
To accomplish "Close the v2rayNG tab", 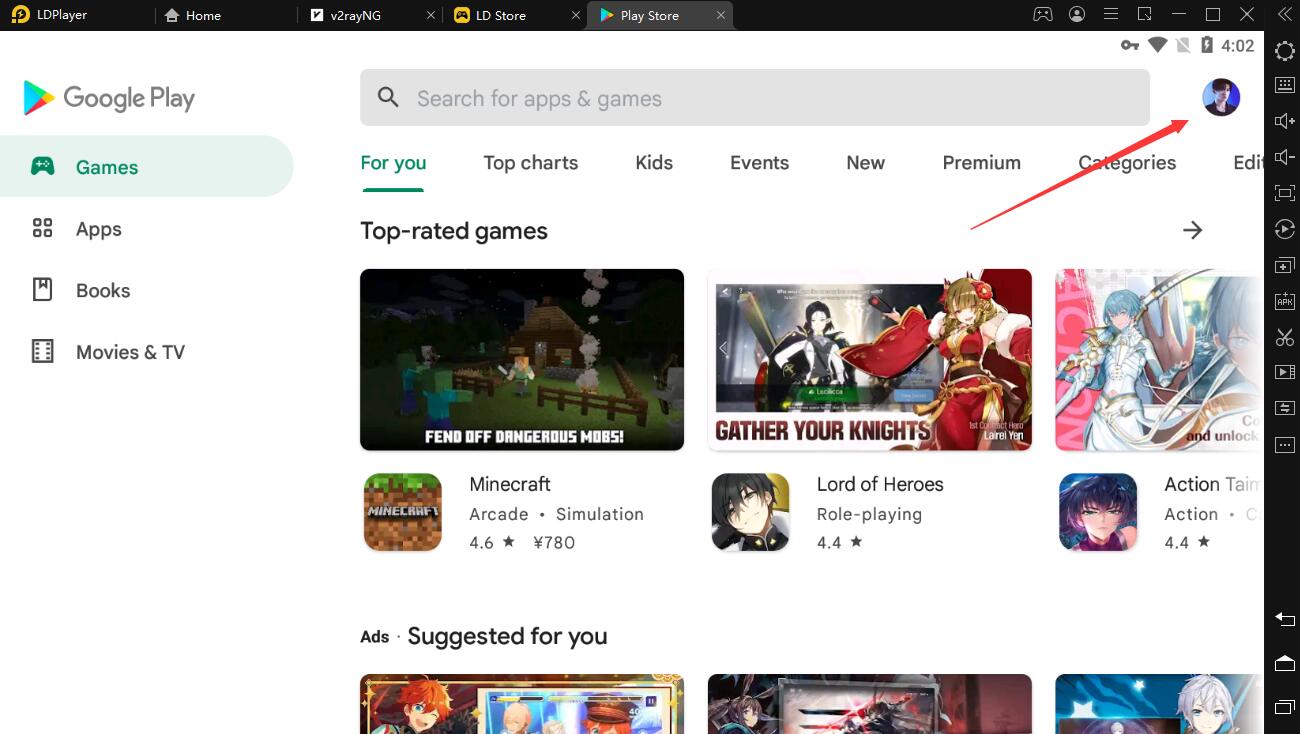I will tap(432, 15).
